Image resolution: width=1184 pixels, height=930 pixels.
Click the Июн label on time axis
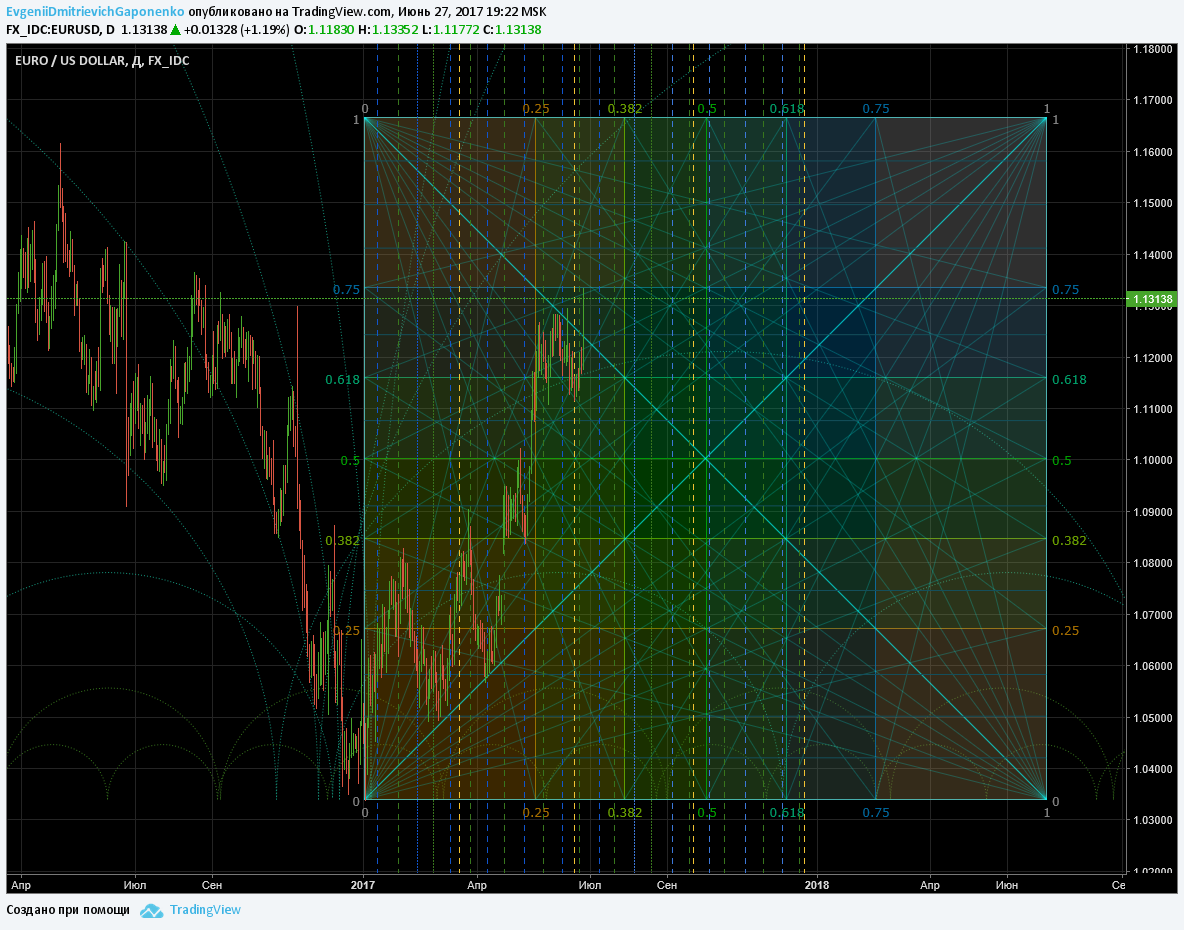(1006, 885)
